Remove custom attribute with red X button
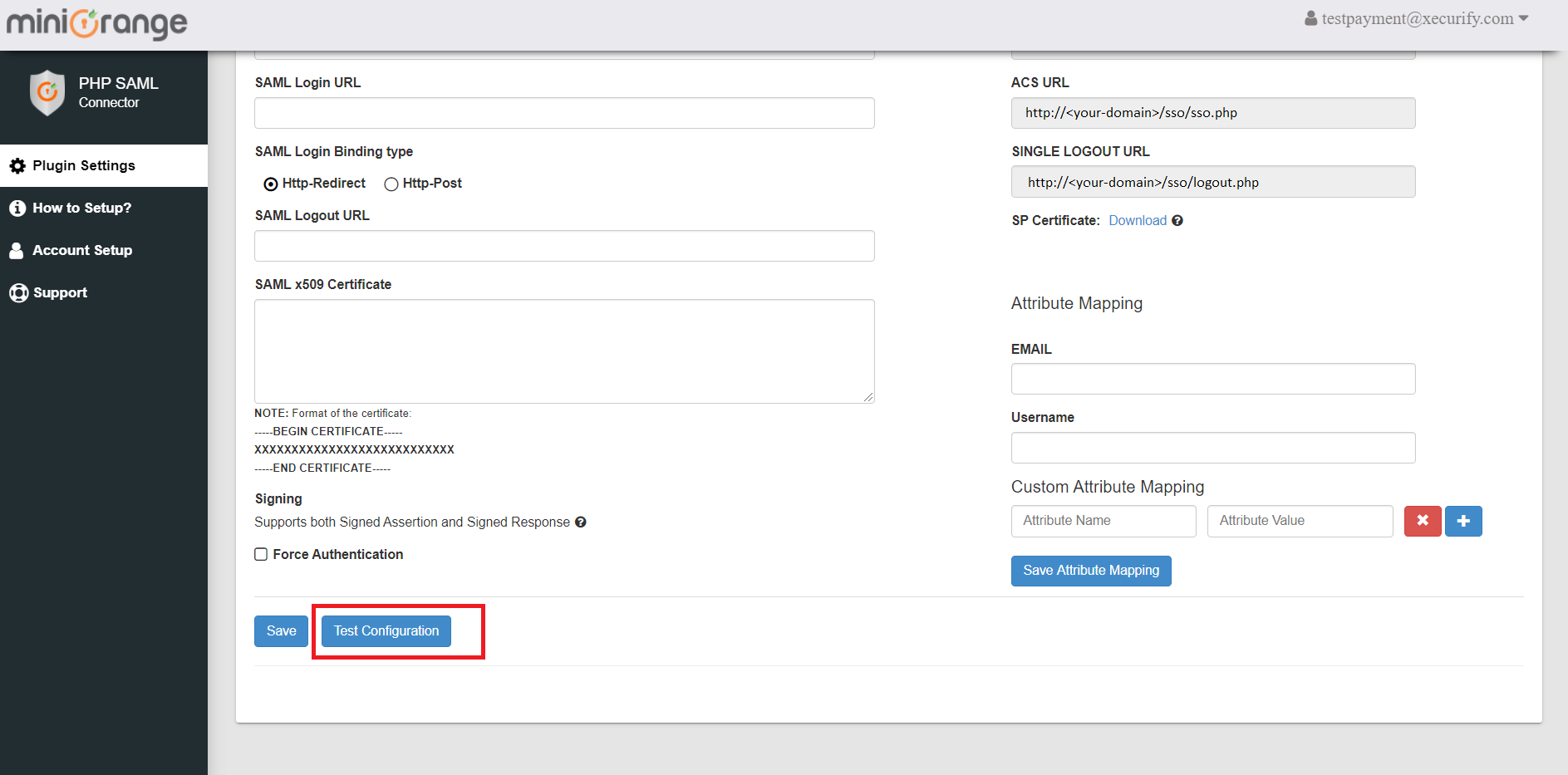1568x775 pixels. (x=1423, y=521)
